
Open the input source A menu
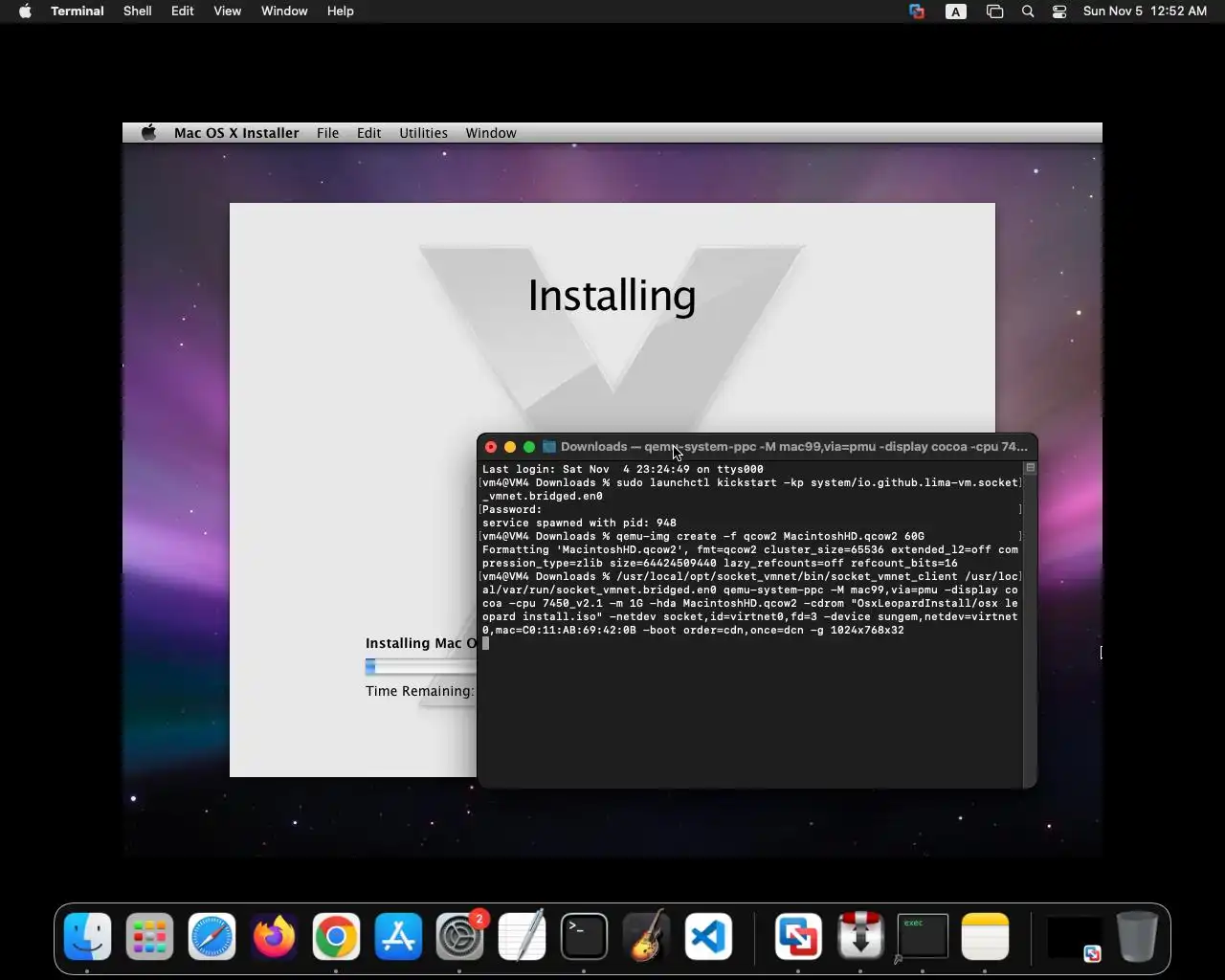pyautogui.click(x=956, y=11)
